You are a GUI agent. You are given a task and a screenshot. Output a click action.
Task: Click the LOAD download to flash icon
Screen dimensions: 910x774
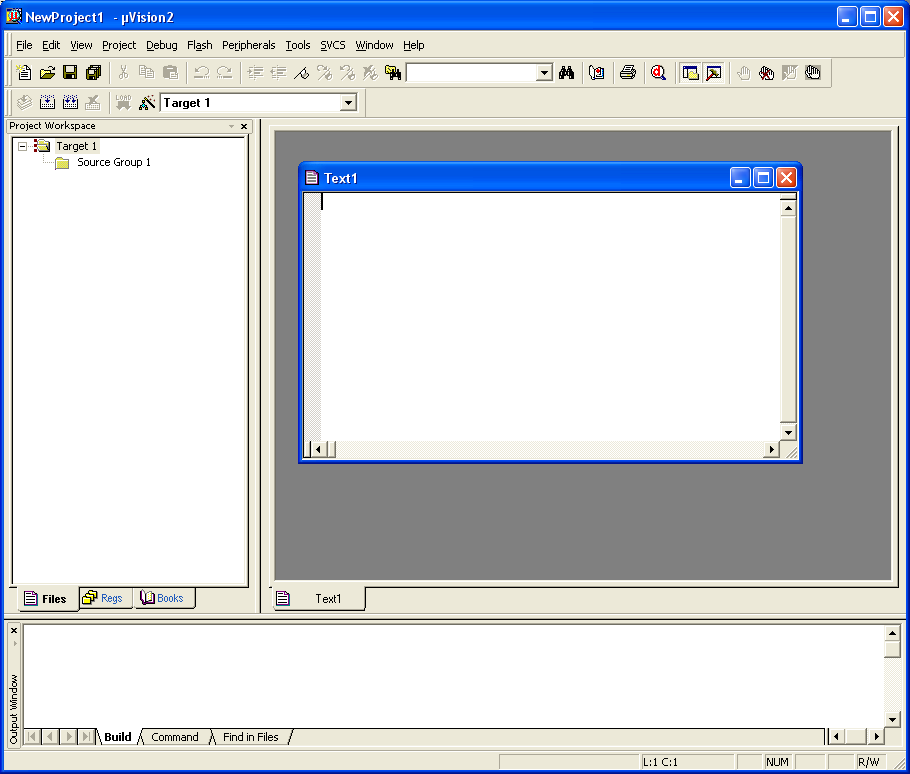(123, 103)
